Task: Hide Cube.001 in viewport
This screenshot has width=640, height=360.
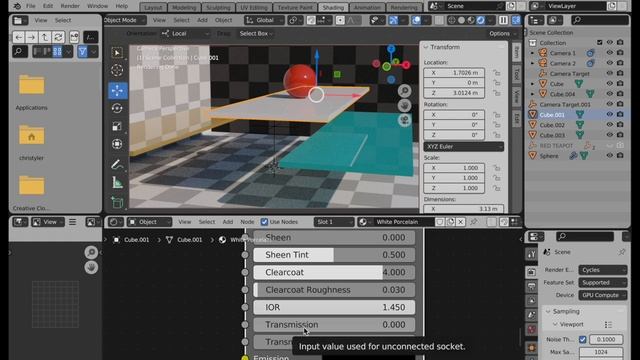Action: [x=610, y=115]
